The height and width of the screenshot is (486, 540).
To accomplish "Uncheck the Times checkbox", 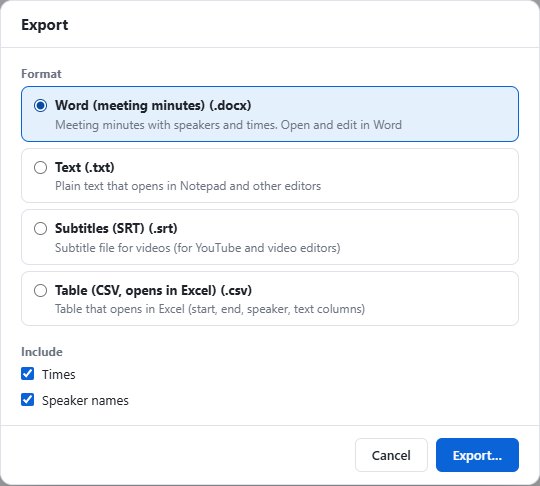I will 28,374.
